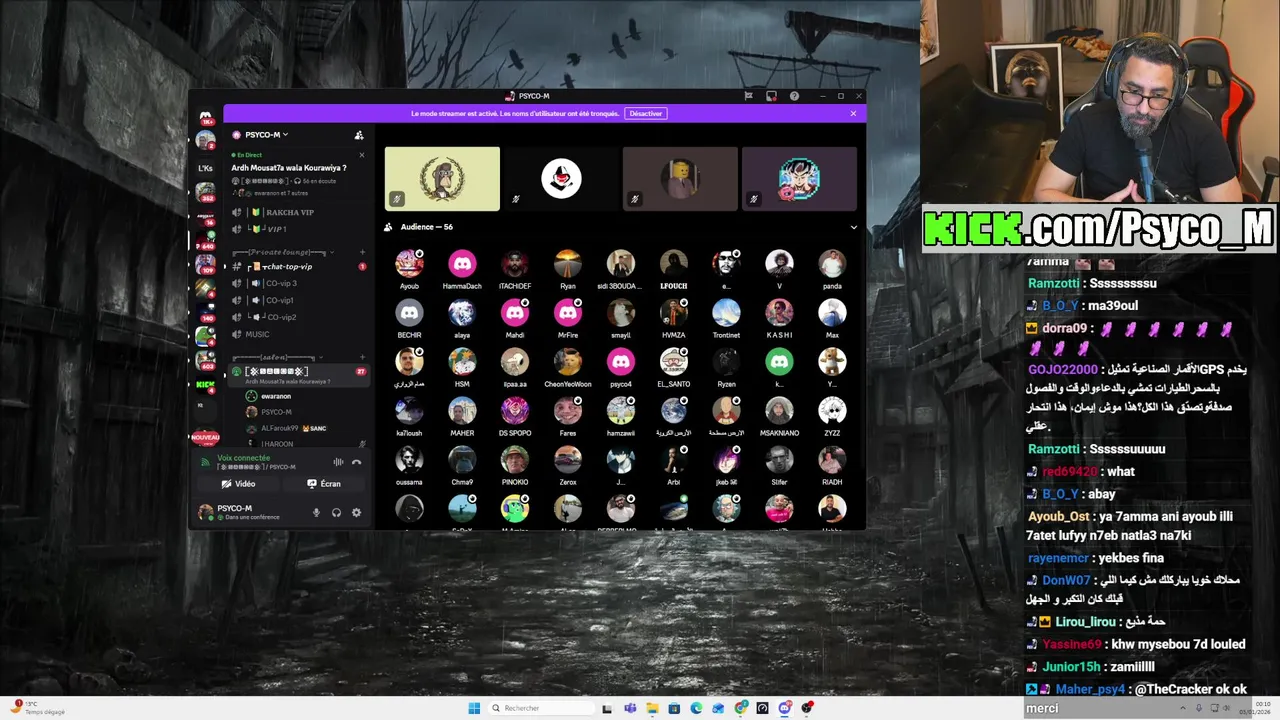Toggle microphone mute in user panel

coord(317,513)
